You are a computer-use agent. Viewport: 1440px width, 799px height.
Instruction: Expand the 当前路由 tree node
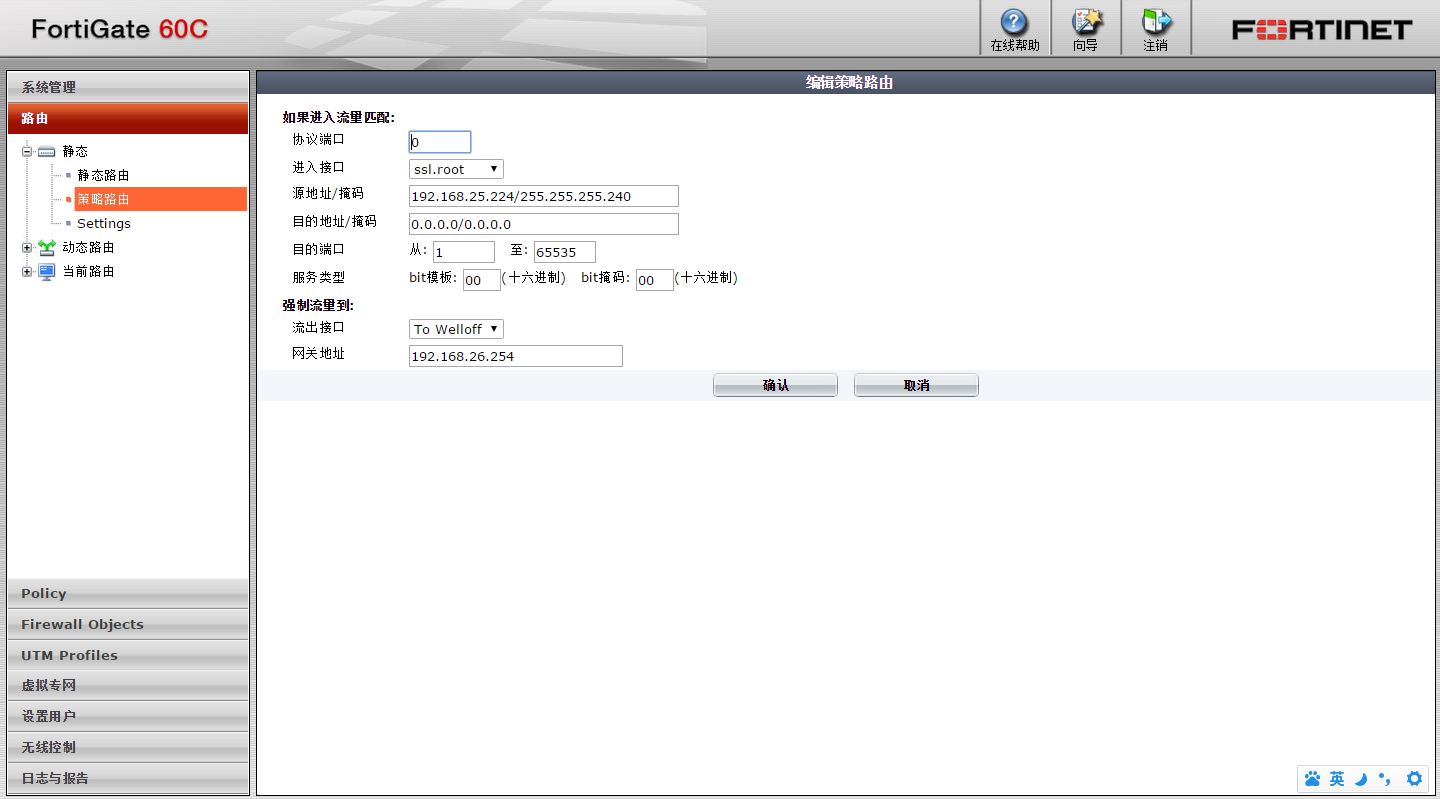(x=27, y=271)
